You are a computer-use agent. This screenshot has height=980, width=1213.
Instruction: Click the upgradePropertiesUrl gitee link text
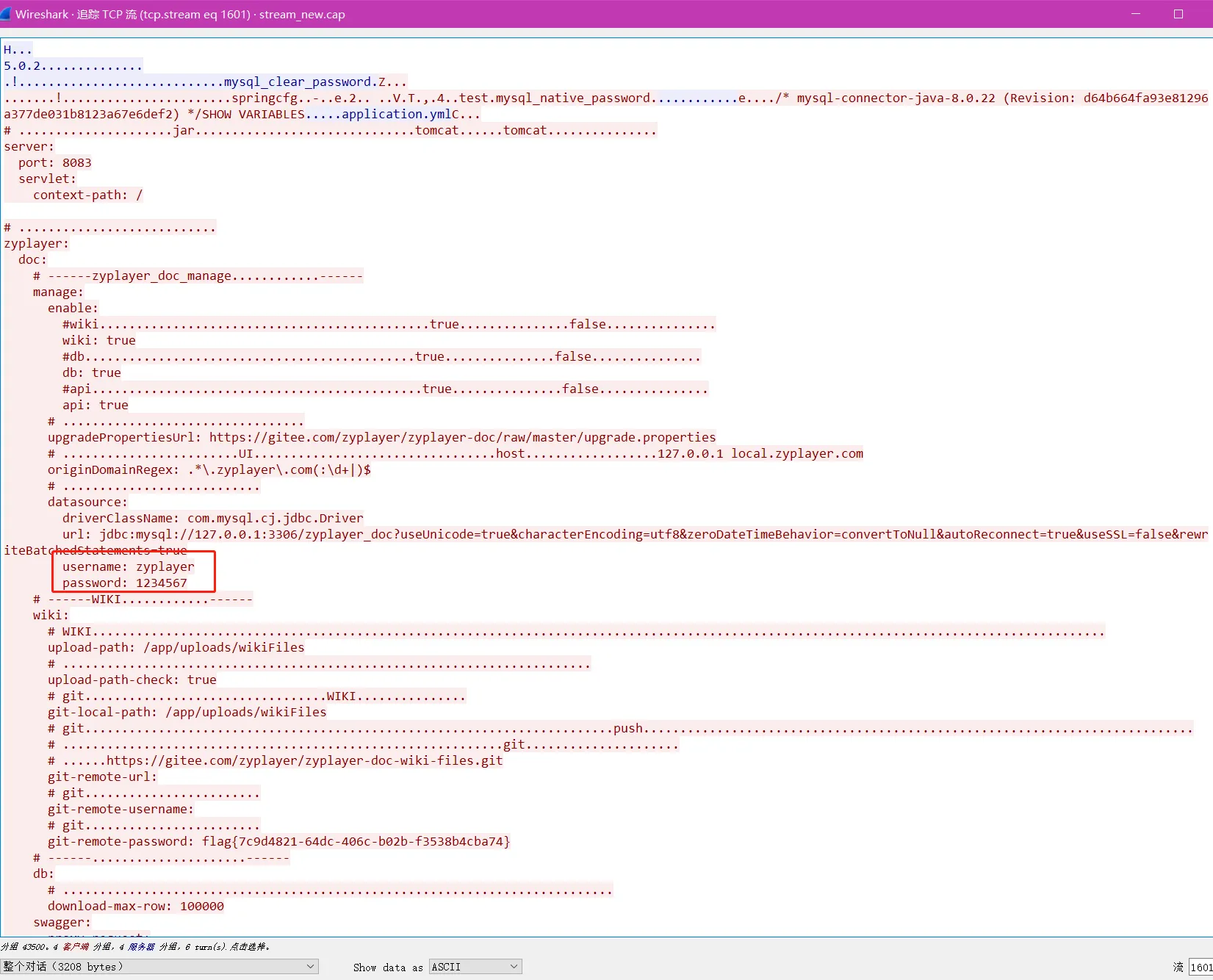tap(462, 438)
